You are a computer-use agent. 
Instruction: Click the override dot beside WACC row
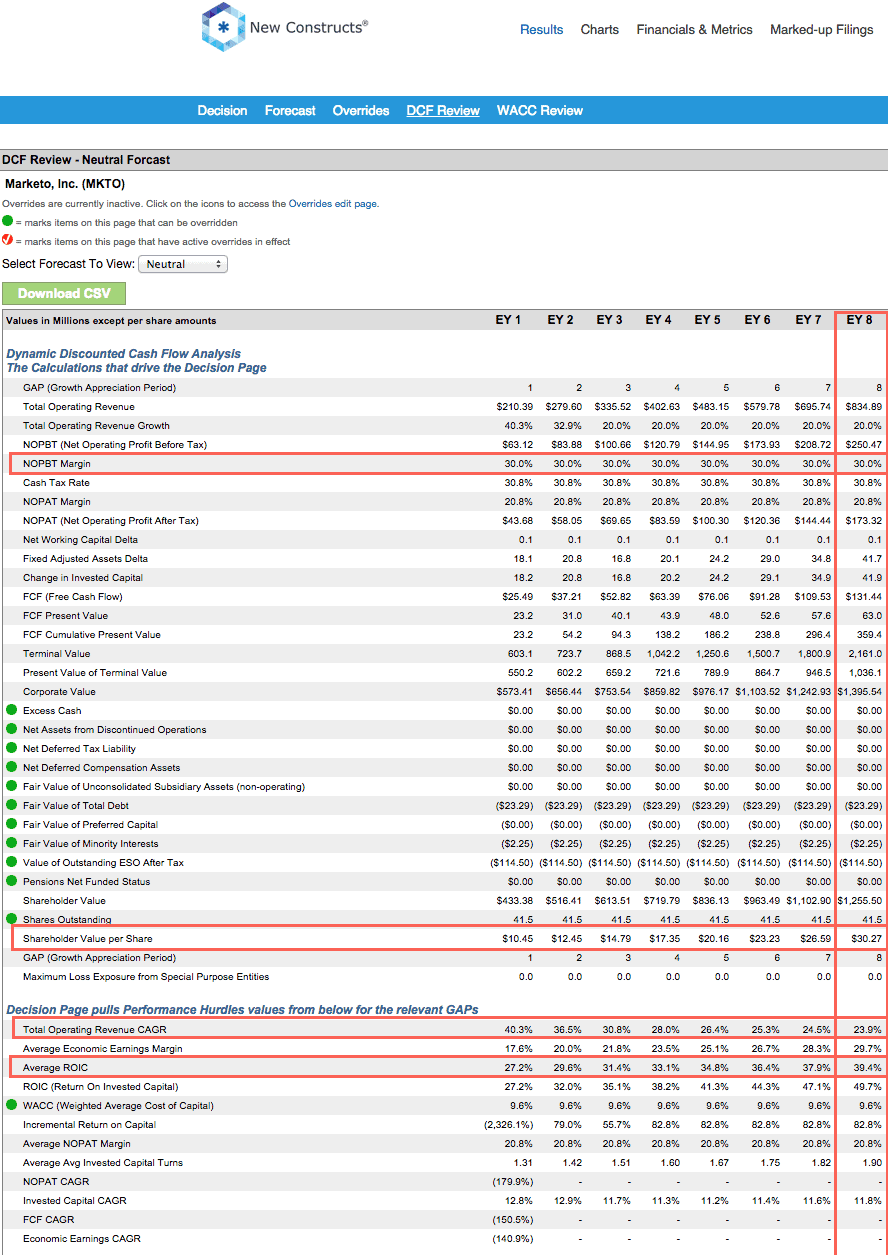pyautogui.click(x=11, y=1106)
